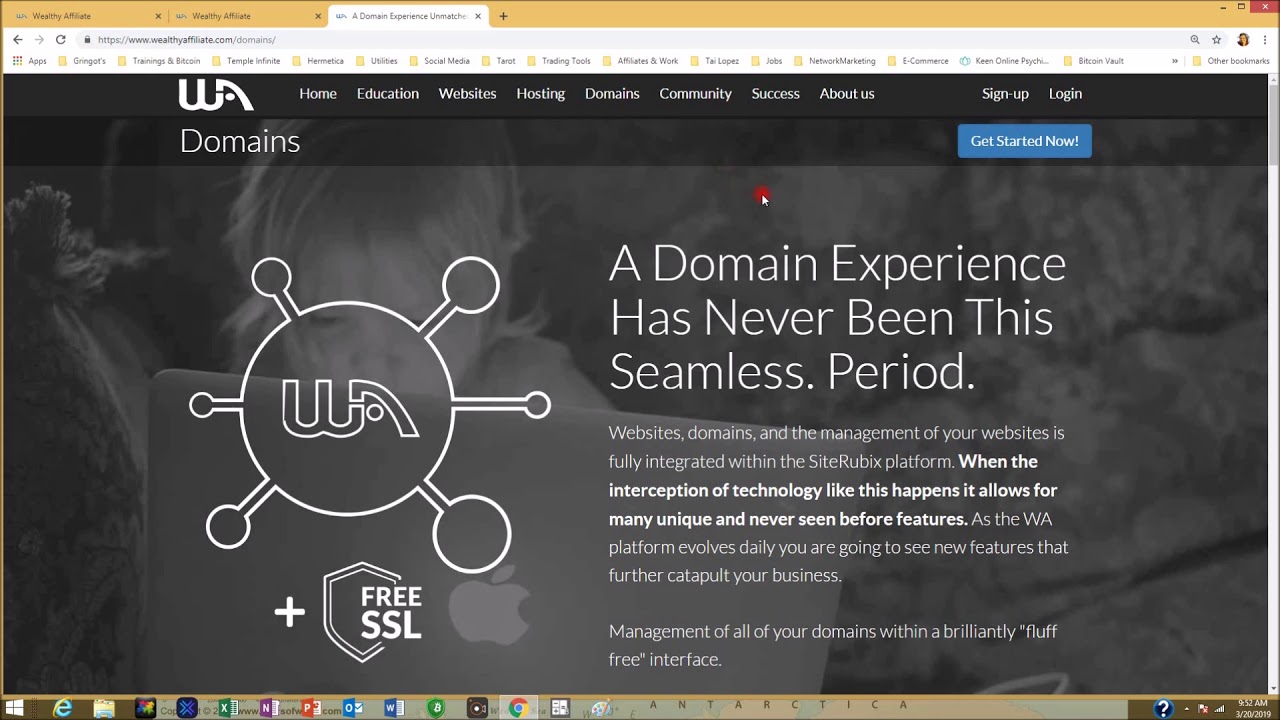Click the Get Started Now! button
This screenshot has width=1280, height=720.
coord(1024,141)
